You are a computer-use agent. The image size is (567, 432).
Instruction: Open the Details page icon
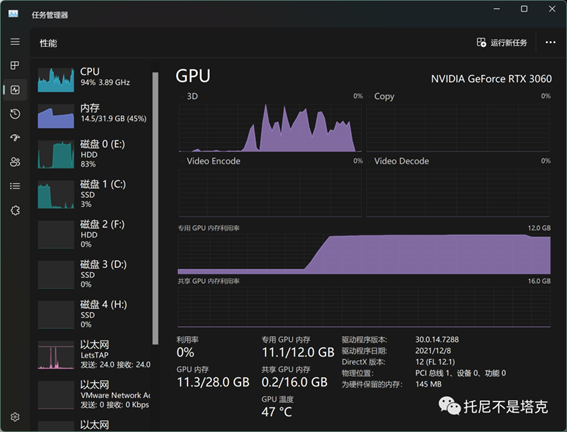click(x=15, y=186)
